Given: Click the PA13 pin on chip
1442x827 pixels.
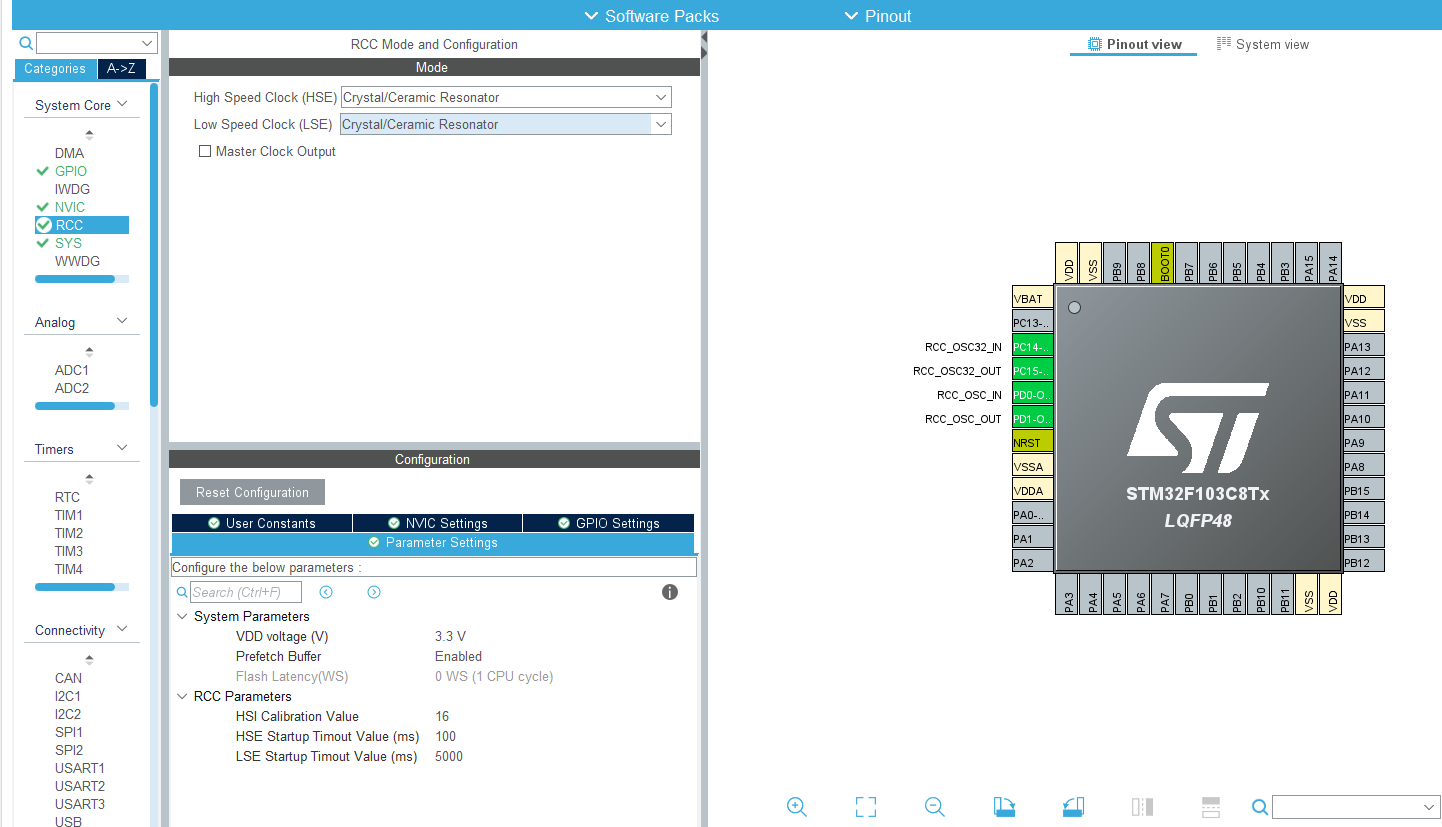Looking at the screenshot, I should click(x=1364, y=347).
